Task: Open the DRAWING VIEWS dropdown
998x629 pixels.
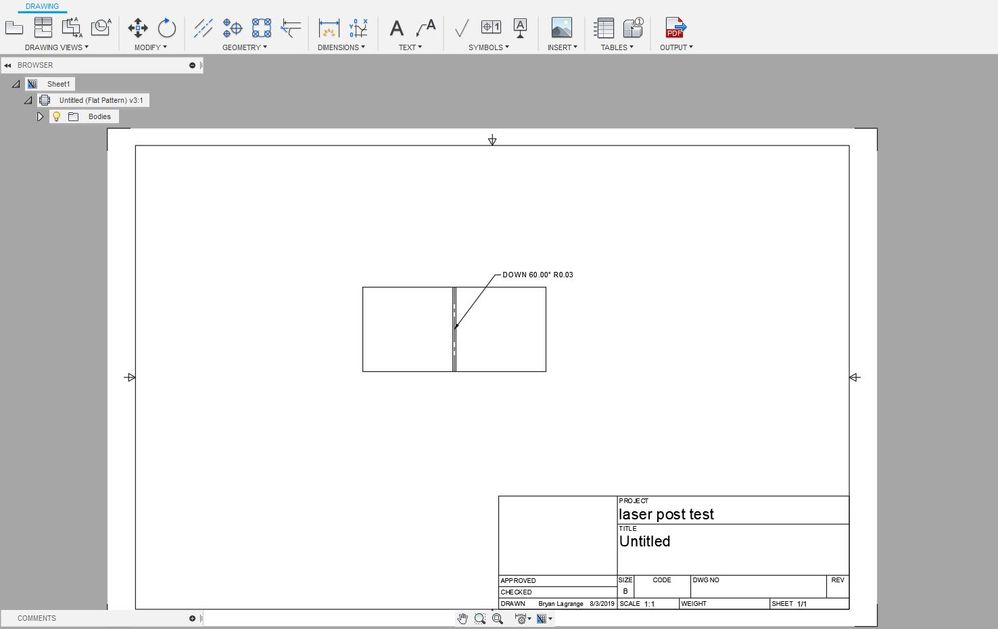Action: tap(57, 47)
